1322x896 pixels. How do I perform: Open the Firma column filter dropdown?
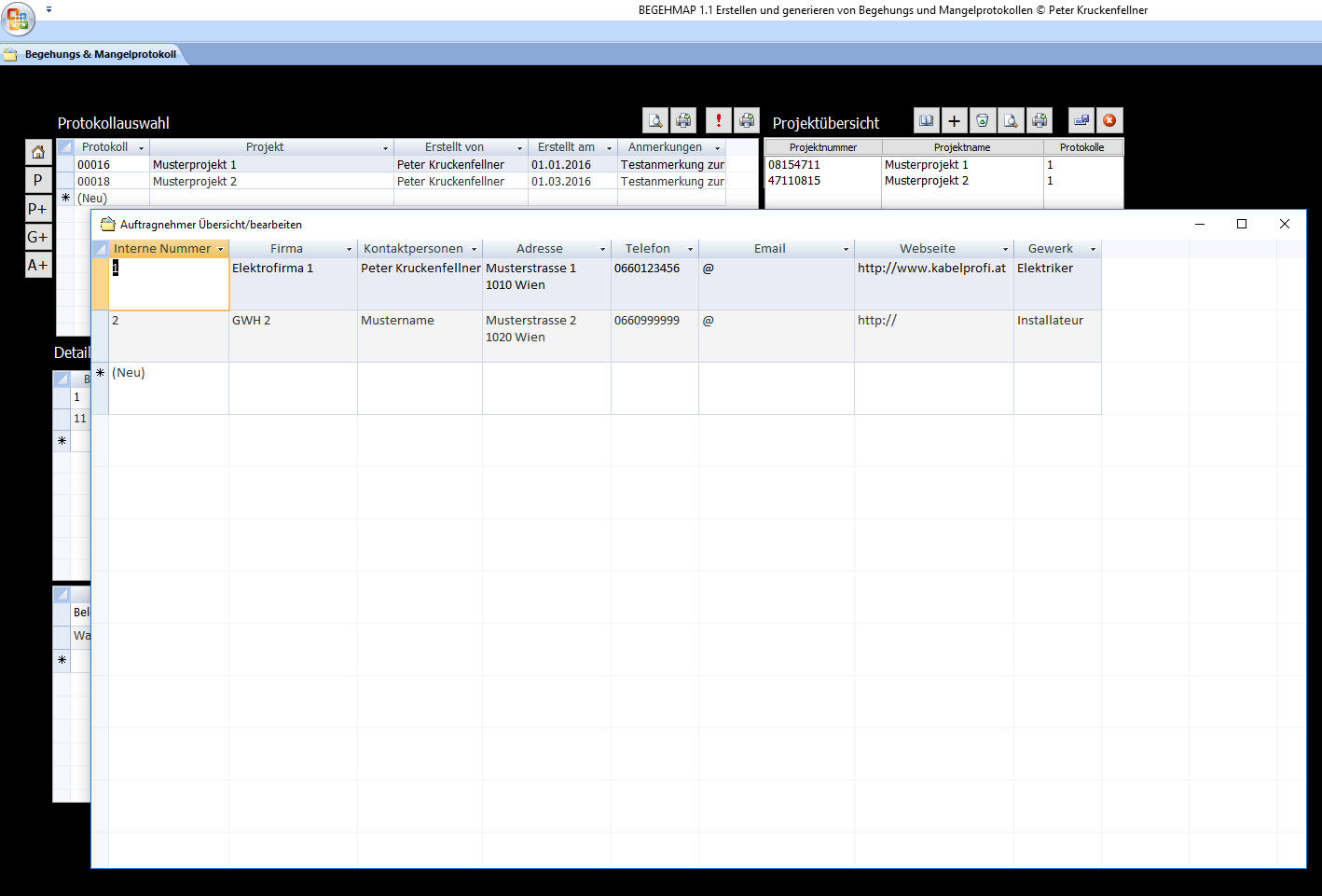pos(350,249)
